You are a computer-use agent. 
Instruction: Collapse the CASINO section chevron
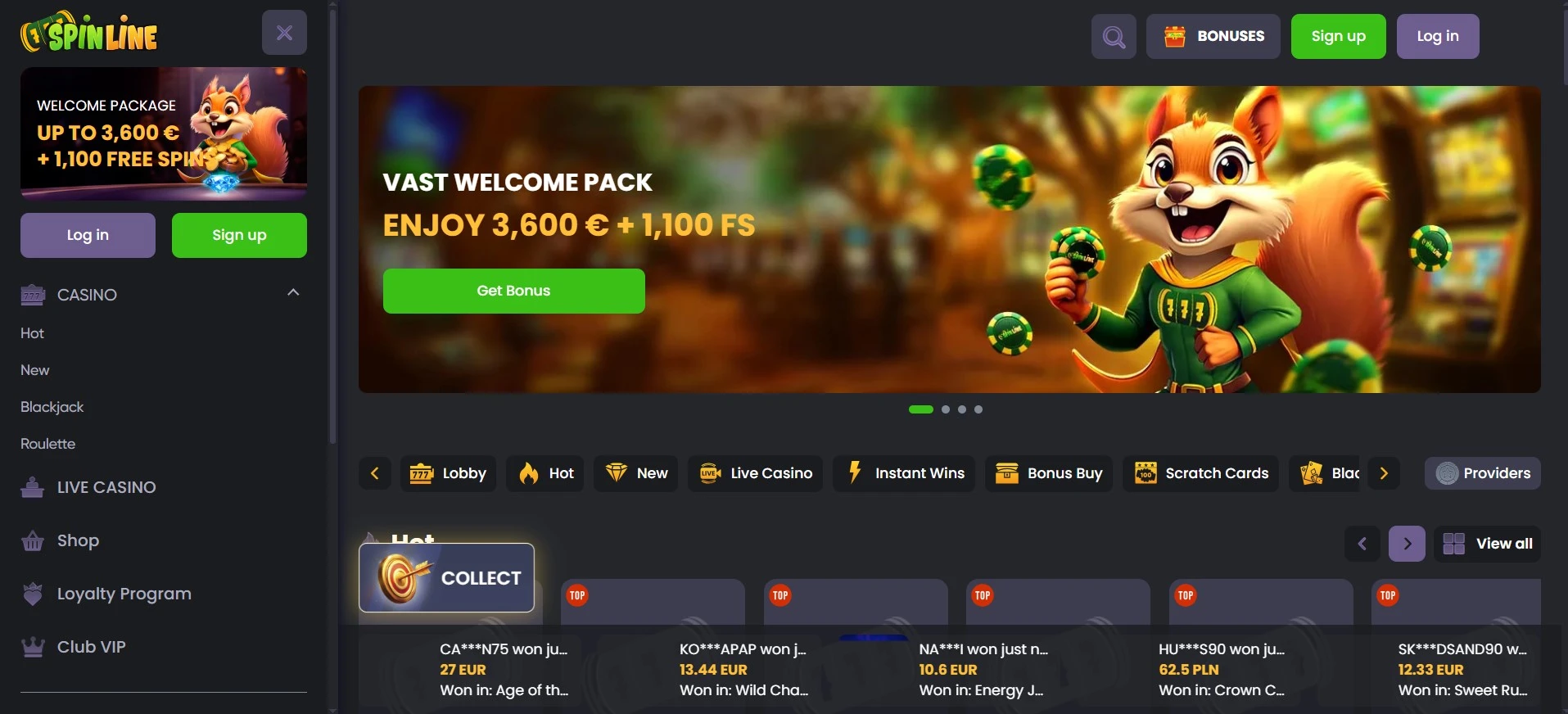click(x=293, y=292)
